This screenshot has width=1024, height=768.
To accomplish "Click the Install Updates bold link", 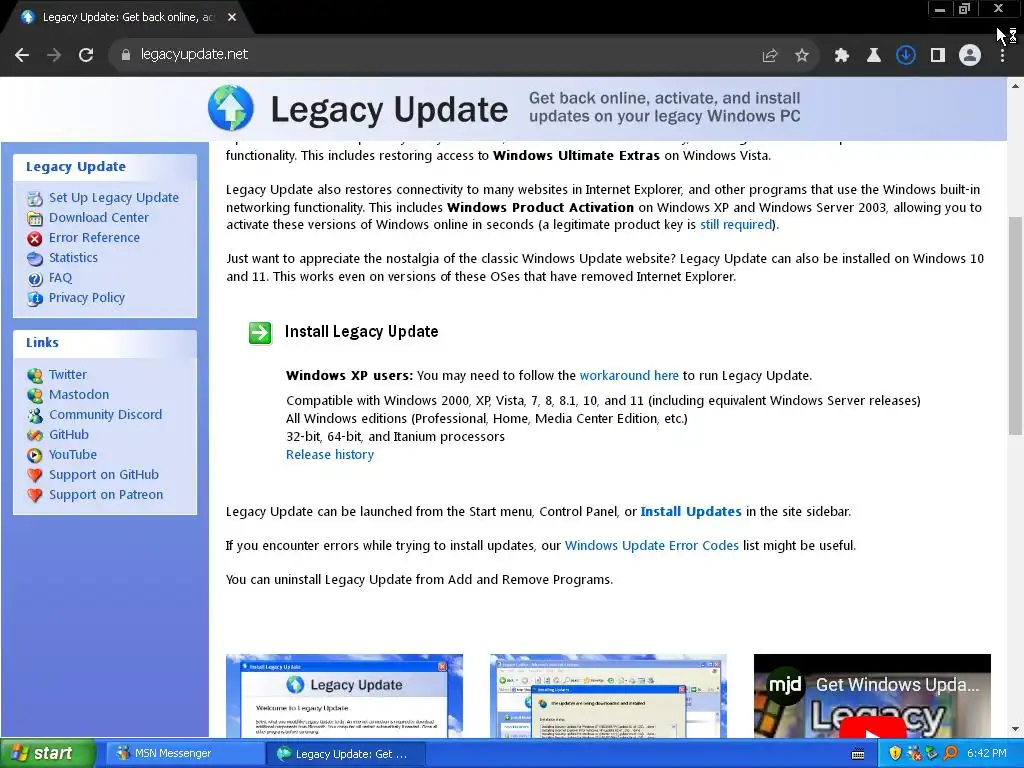I will [x=691, y=511].
